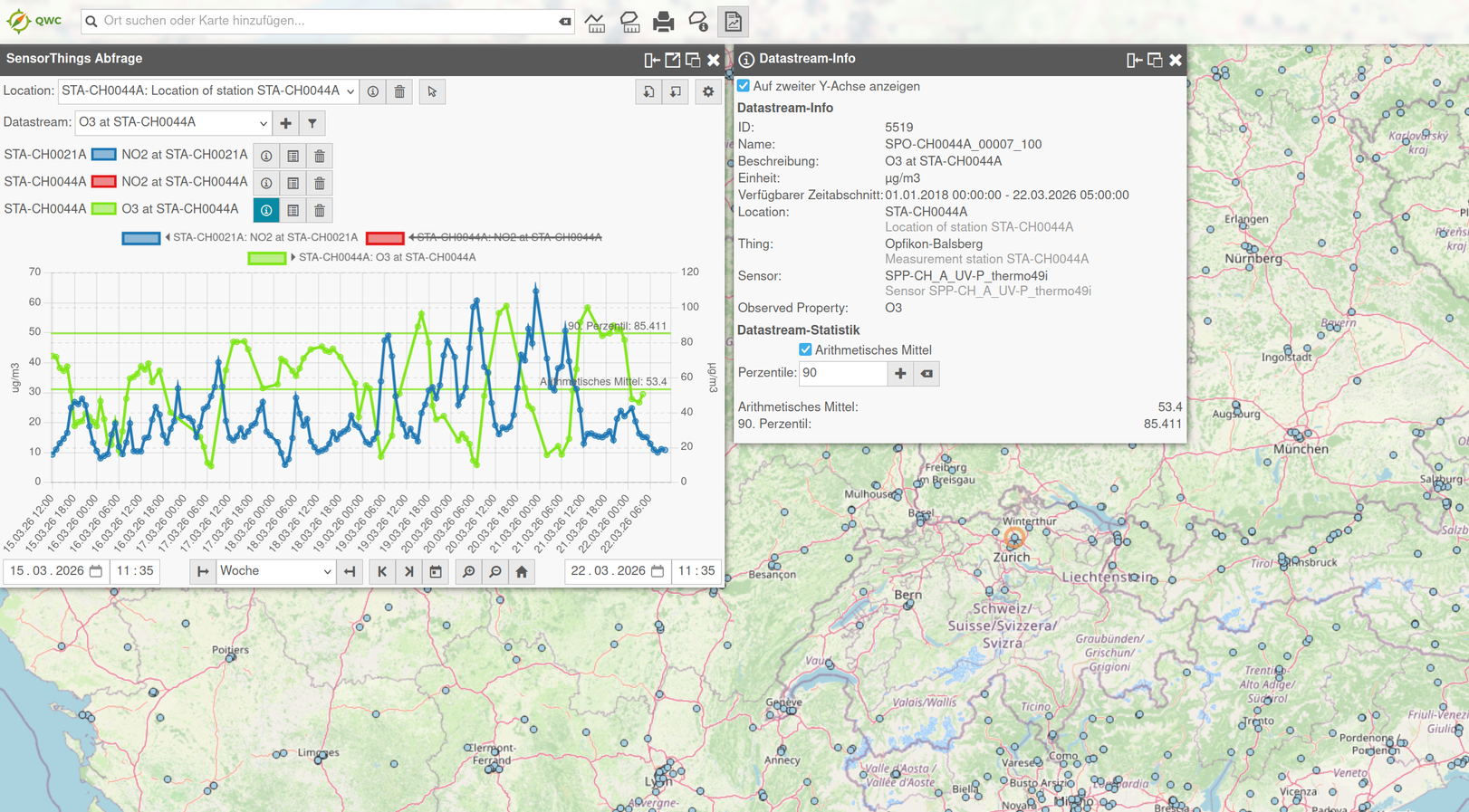
Task: Open query settings gear icon
Action: pyautogui.click(x=708, y=91)
